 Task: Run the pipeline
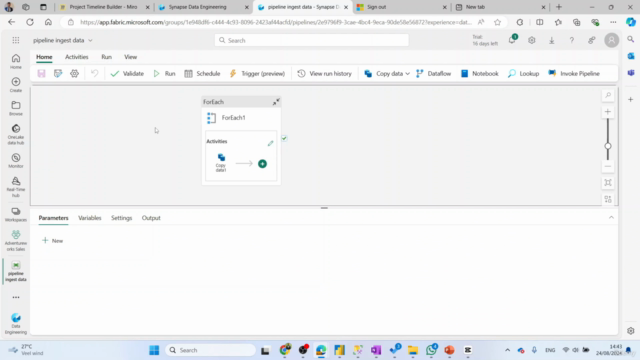pyautogui.click(x=164, y=73)
